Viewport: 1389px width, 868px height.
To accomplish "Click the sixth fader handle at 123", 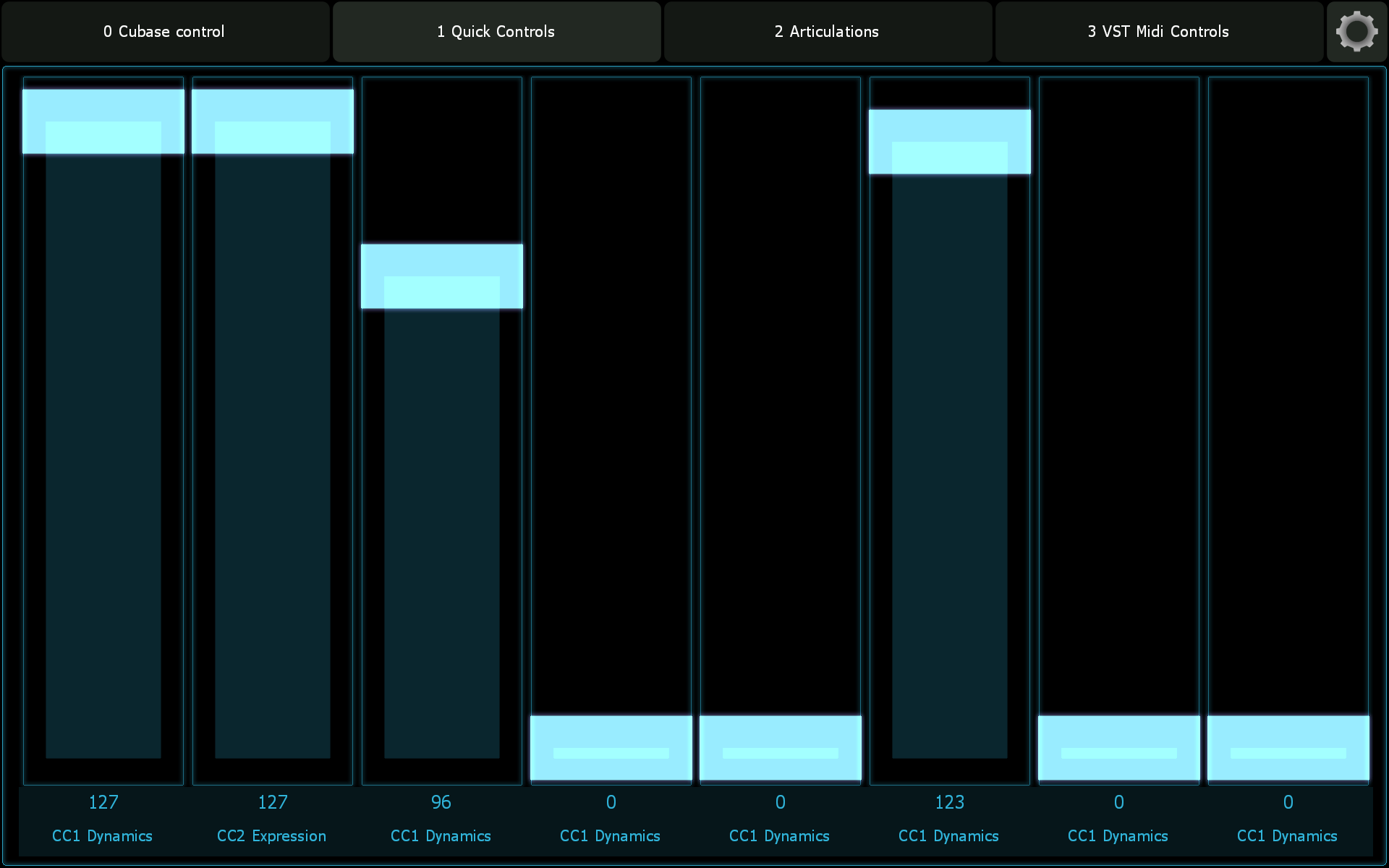I will coord(950,142).
